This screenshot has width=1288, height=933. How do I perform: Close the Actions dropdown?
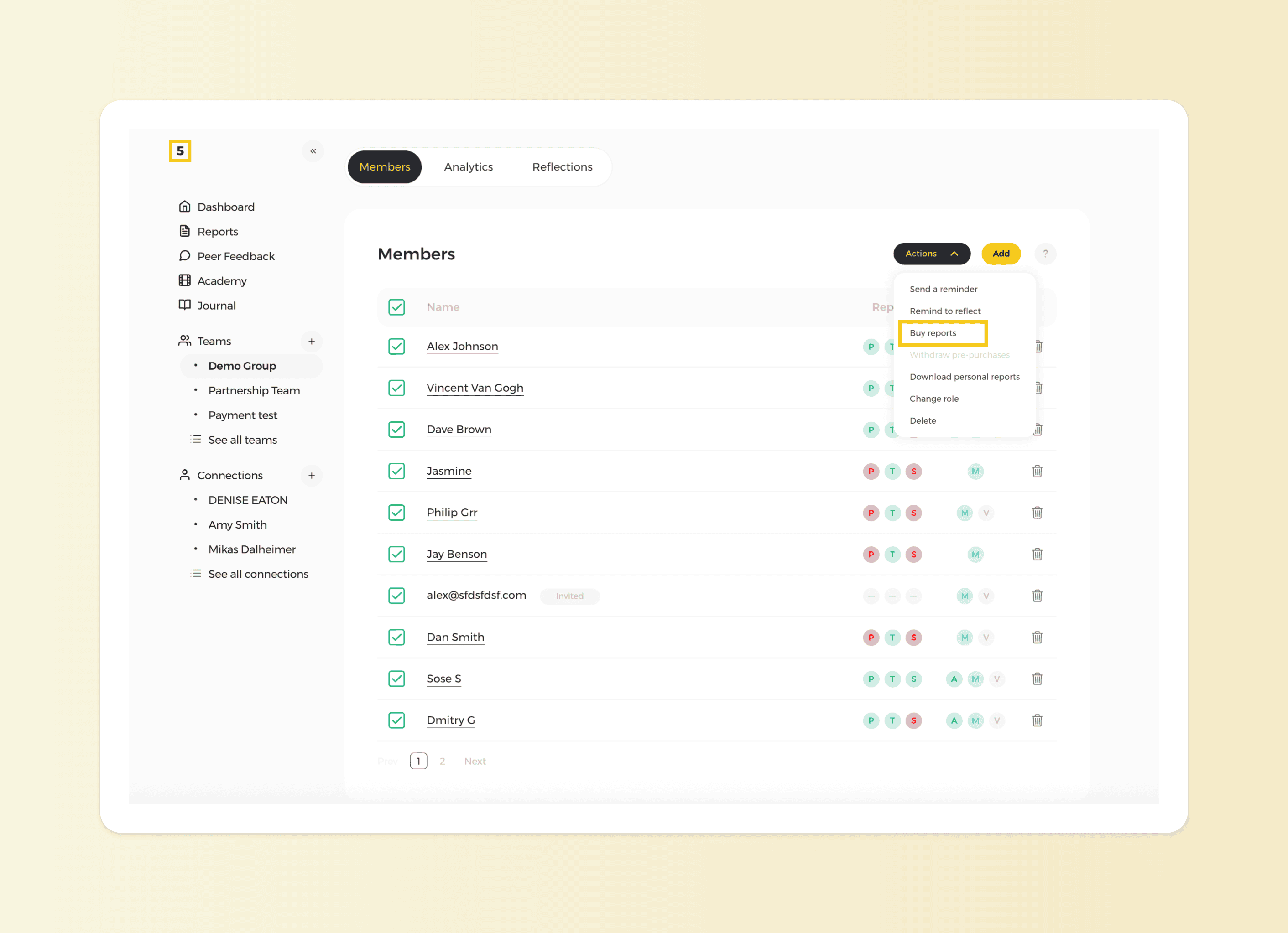tap(931, 254)
